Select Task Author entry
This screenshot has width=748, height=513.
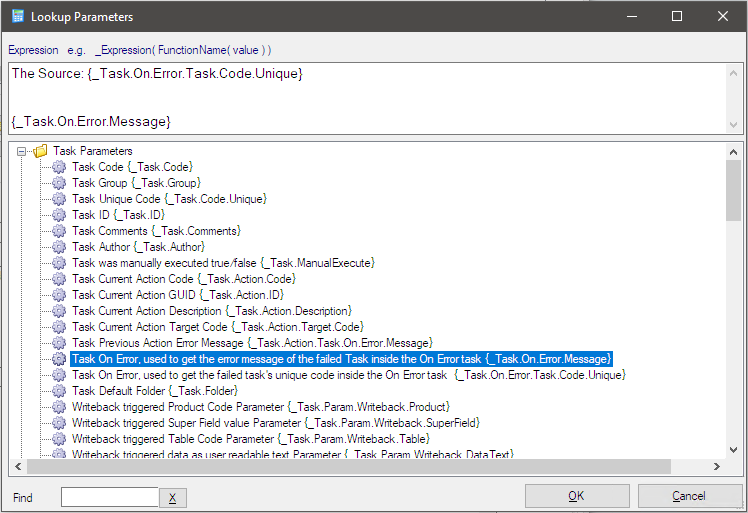138,247
